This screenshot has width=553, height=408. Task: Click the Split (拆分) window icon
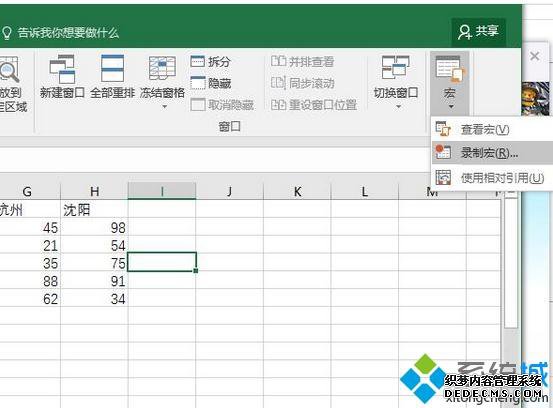pos(197,61)
